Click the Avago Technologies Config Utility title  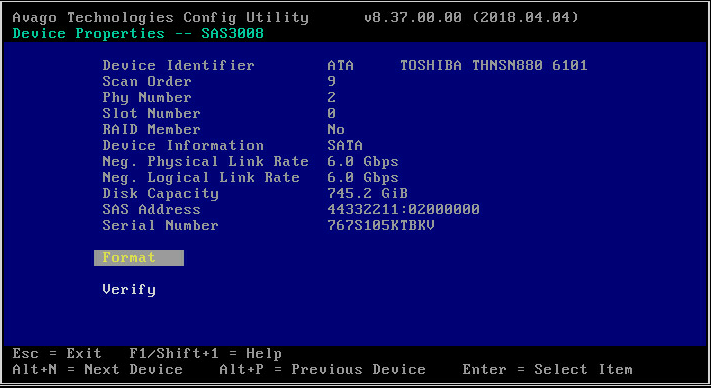(x=161, y=18)
